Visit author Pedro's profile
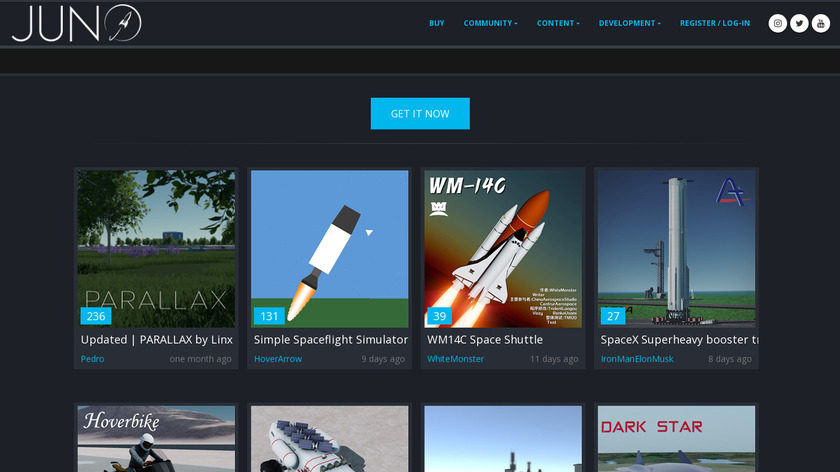The width and height of the screenshot is (840, 472). pos(92,359)
